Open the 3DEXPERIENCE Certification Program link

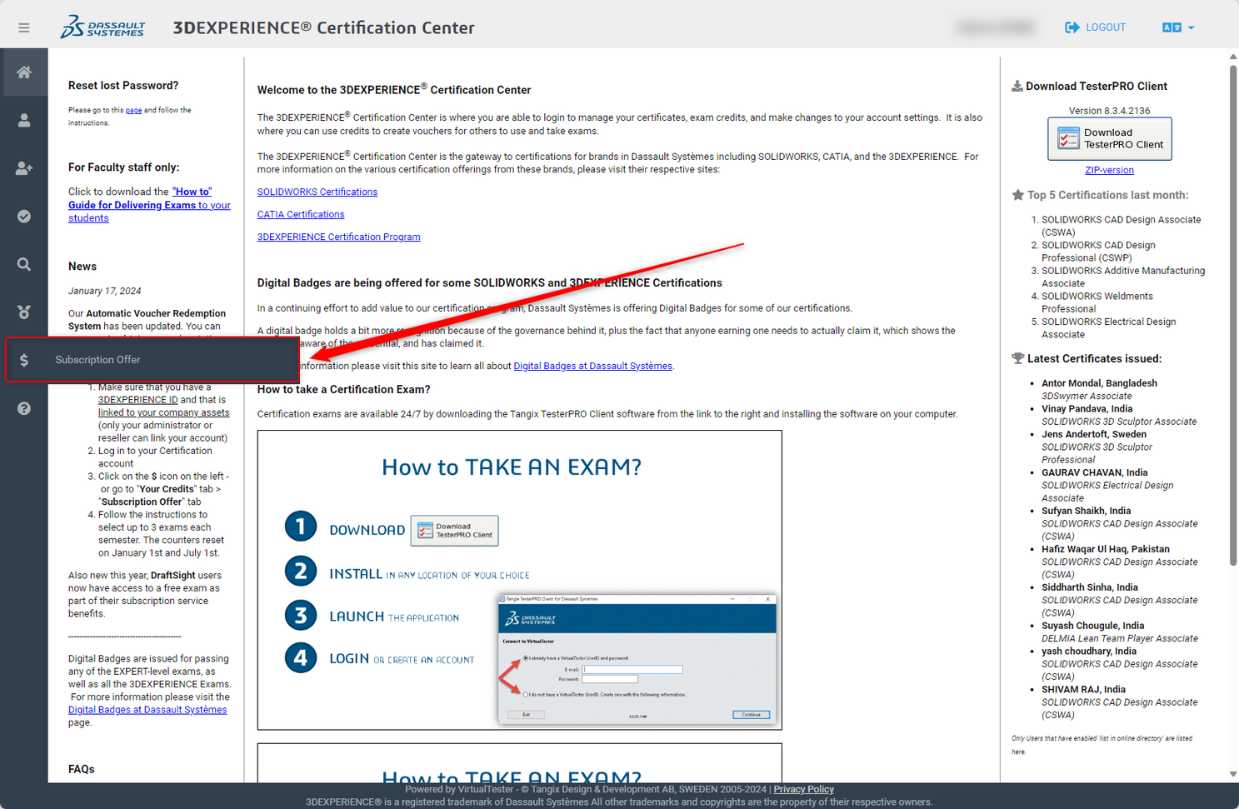click(x=338, y=237)
